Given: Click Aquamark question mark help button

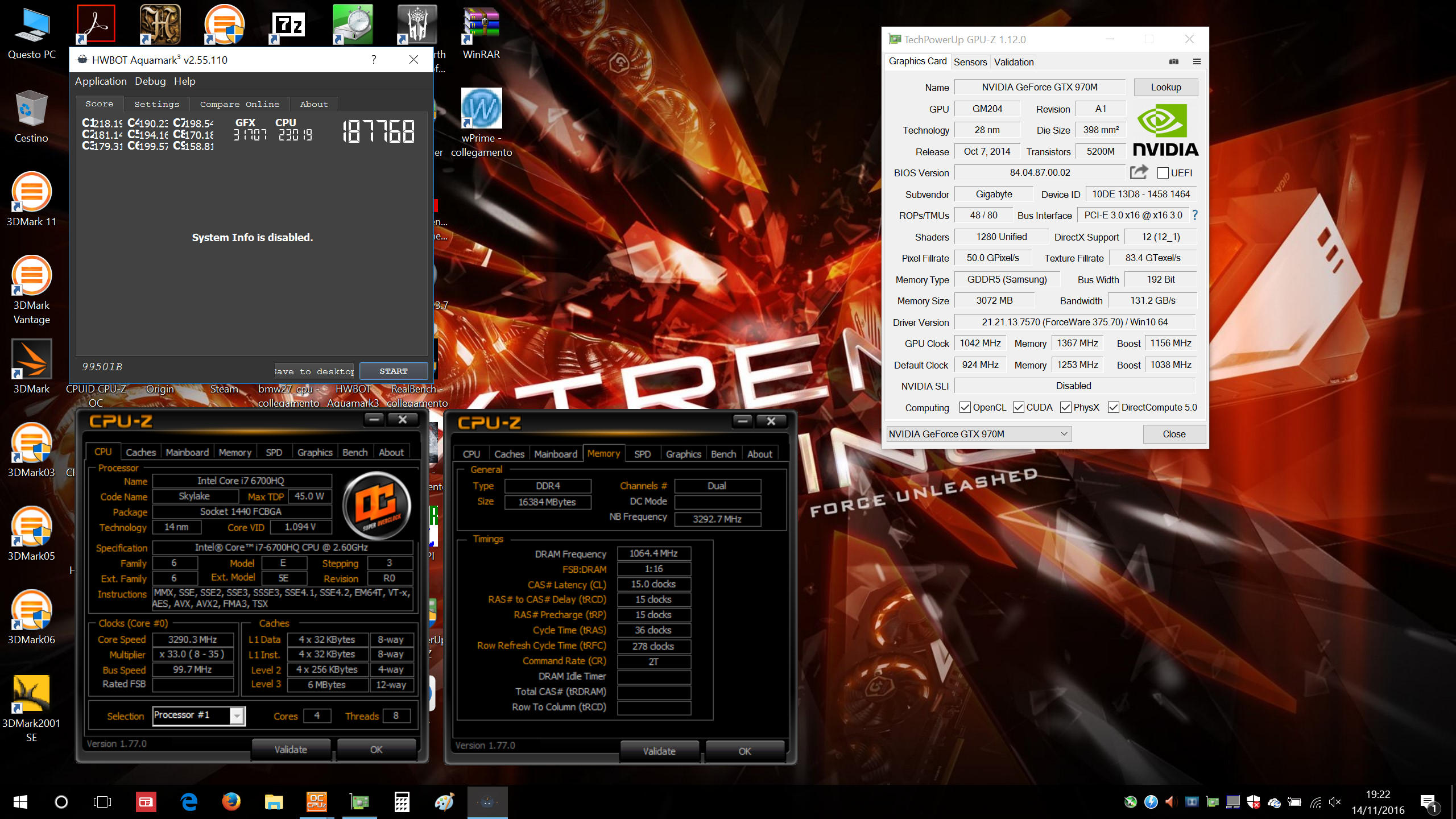Looking at the screenshot, I should tap(374, 59).
